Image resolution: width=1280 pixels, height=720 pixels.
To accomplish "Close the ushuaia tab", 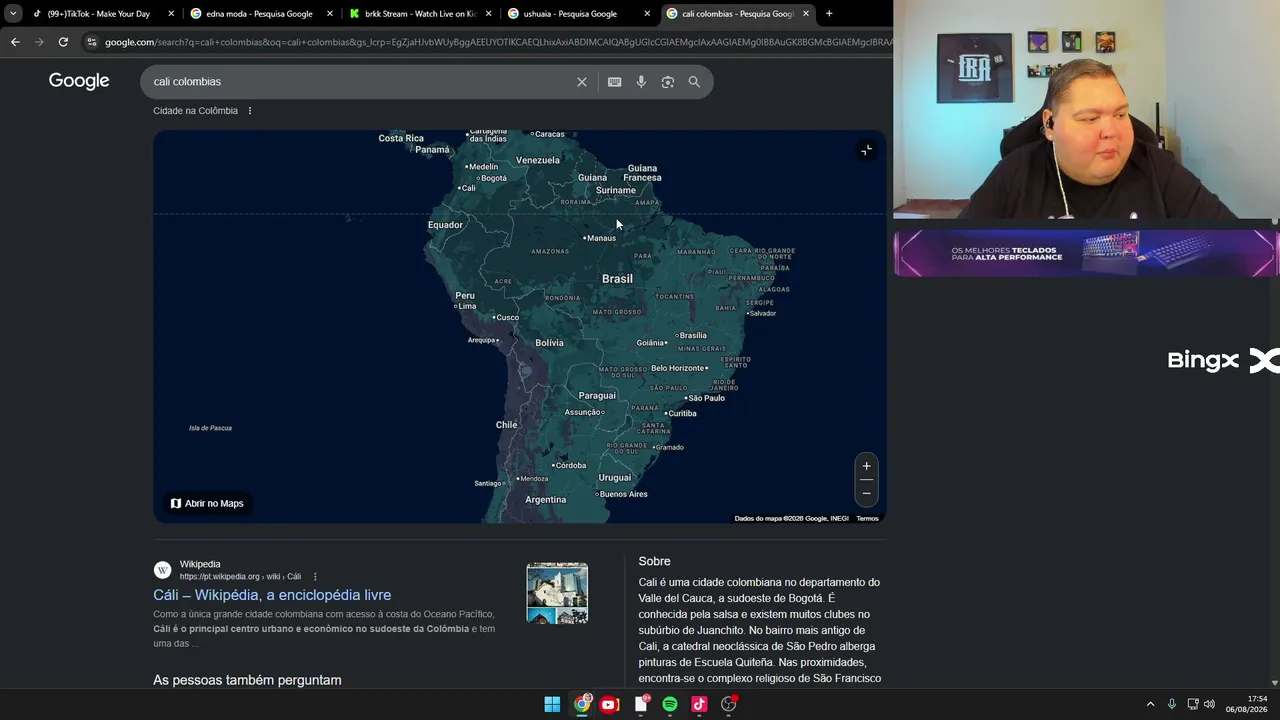I will pos(647,14).
